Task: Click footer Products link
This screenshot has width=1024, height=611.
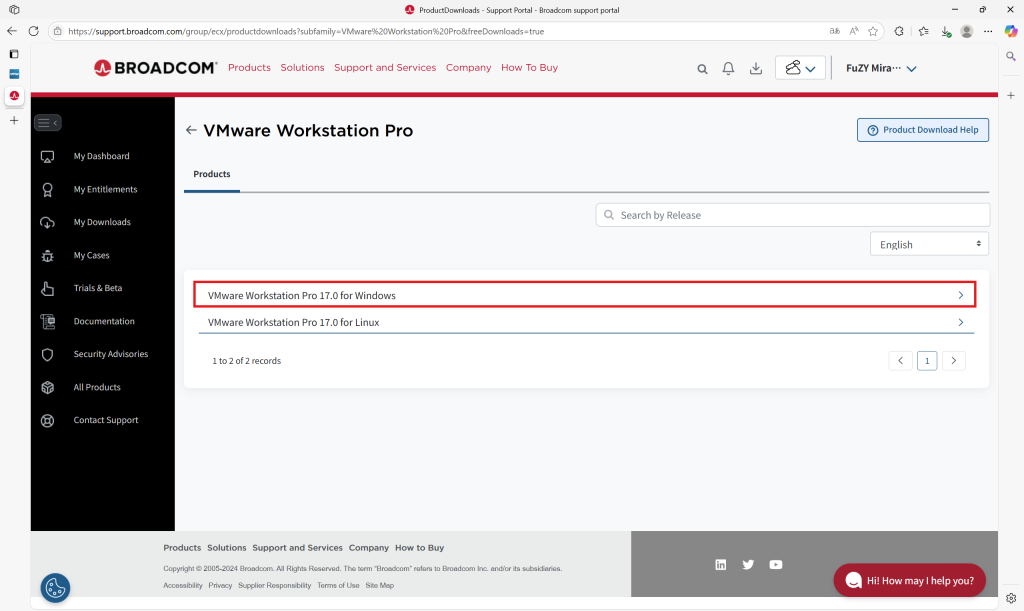Action: pyautogui.click(x=182, y=548)
